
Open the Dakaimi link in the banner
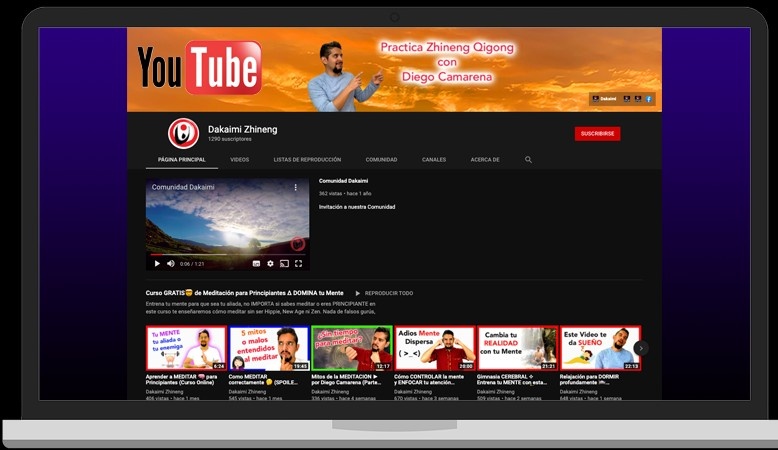[604, 99]
